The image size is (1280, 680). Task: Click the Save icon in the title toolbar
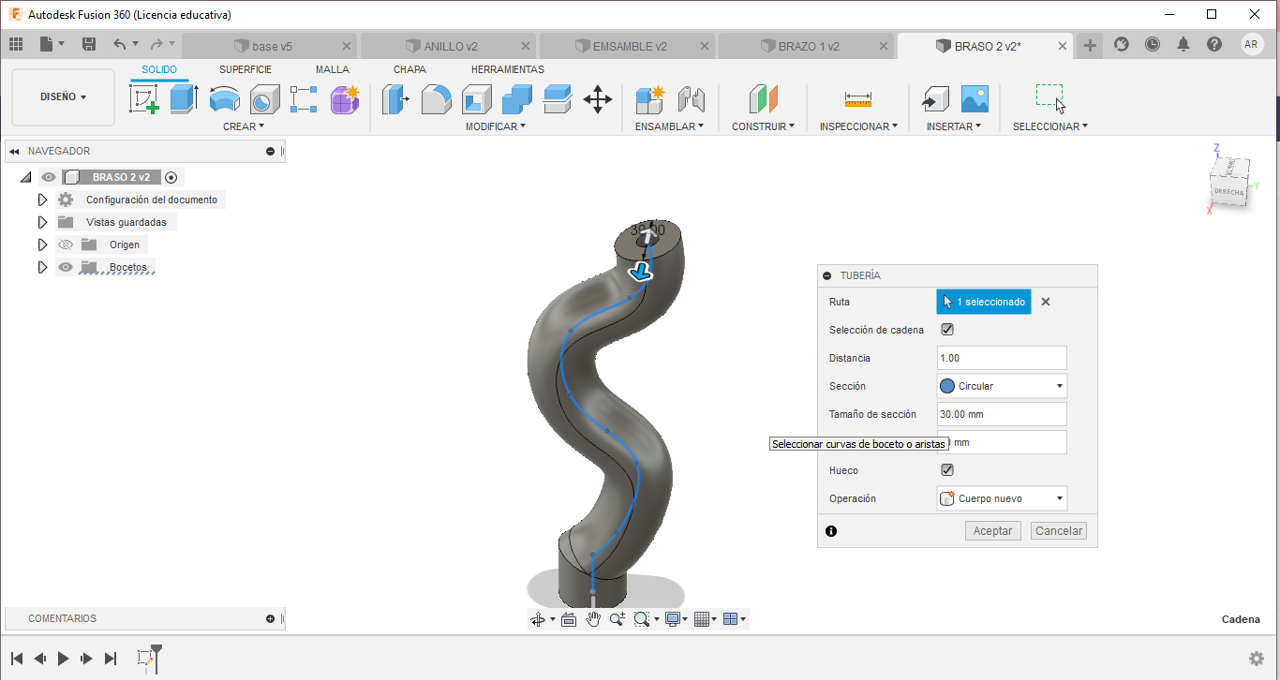(x=89, y=45)
